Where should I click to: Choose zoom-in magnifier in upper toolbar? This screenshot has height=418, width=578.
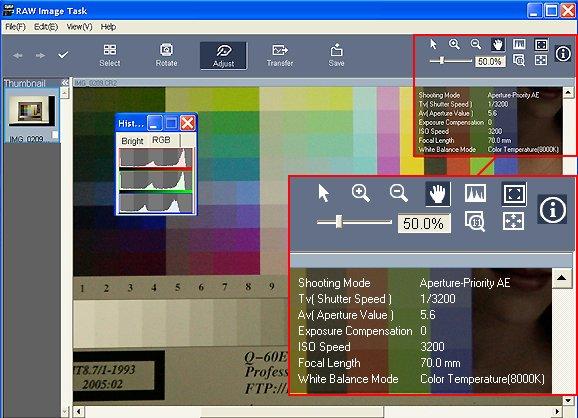(454, 45)
